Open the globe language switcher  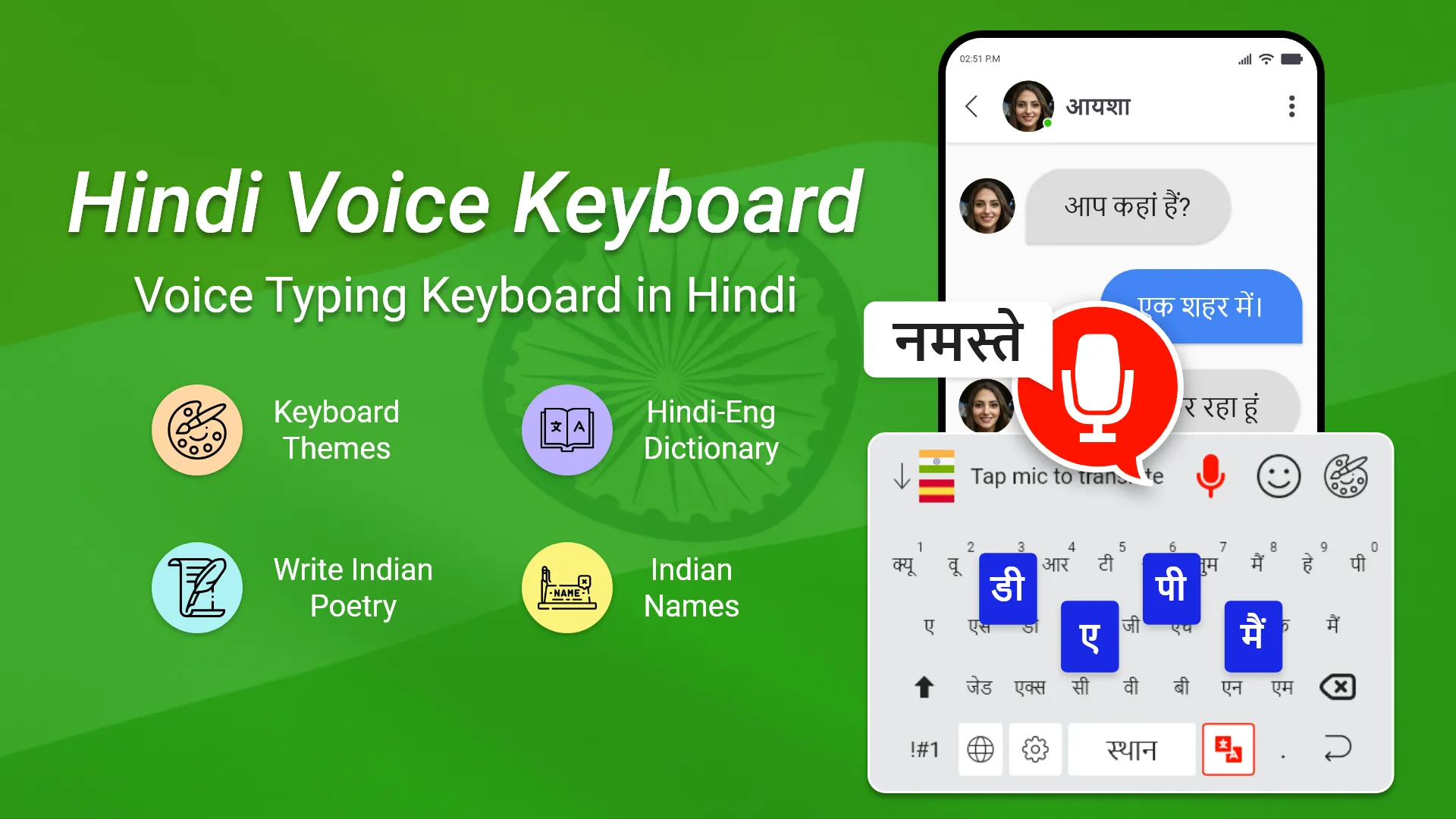[981, 749]
